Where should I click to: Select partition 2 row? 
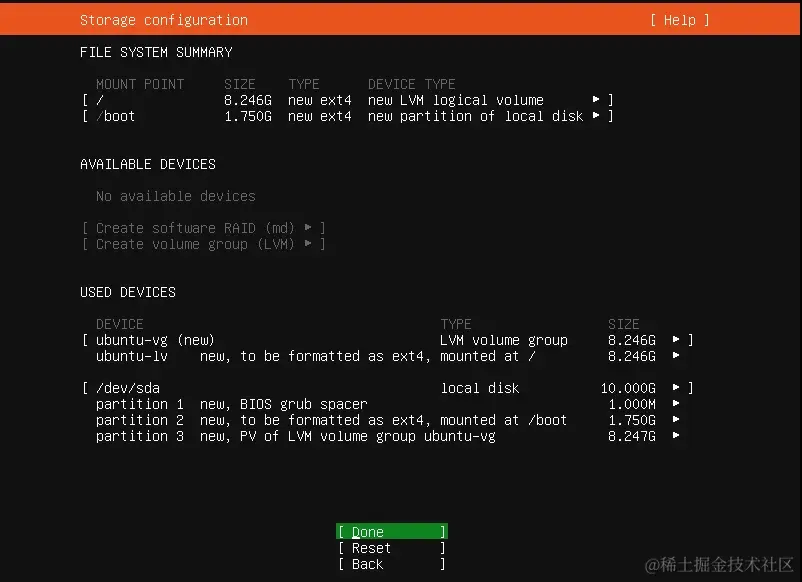tap(389, 420)
